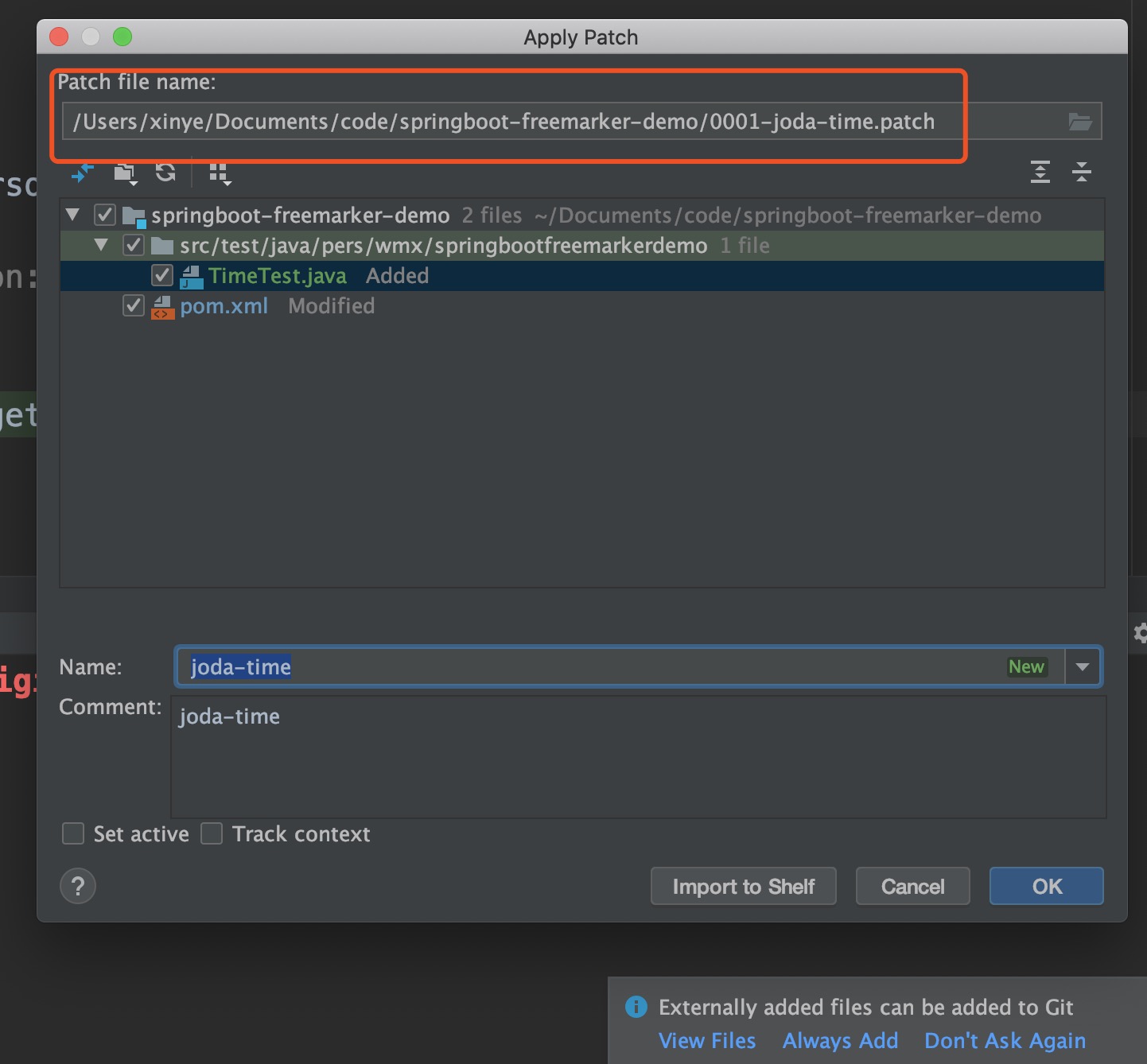Uncheck the pom.xml checkbox
This screenshot has width=1147, height=1064.
tap(134, 305)
